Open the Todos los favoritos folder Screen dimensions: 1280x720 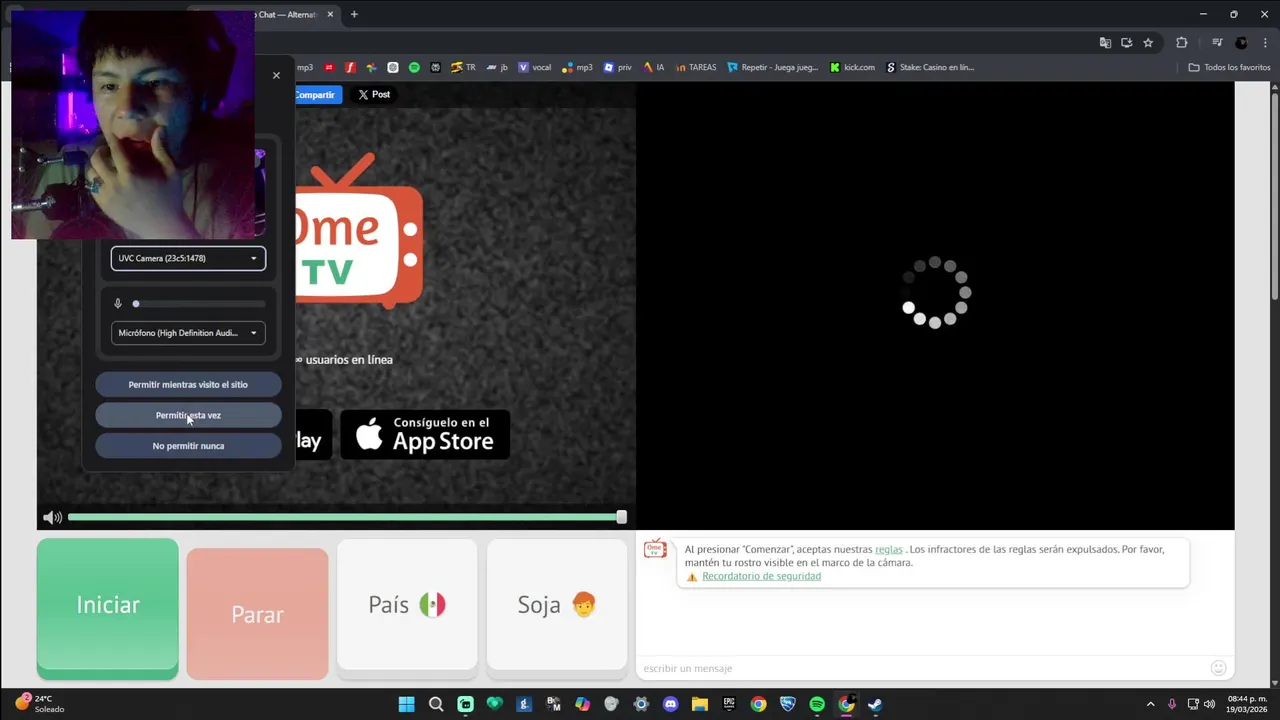pos(1229,67)
